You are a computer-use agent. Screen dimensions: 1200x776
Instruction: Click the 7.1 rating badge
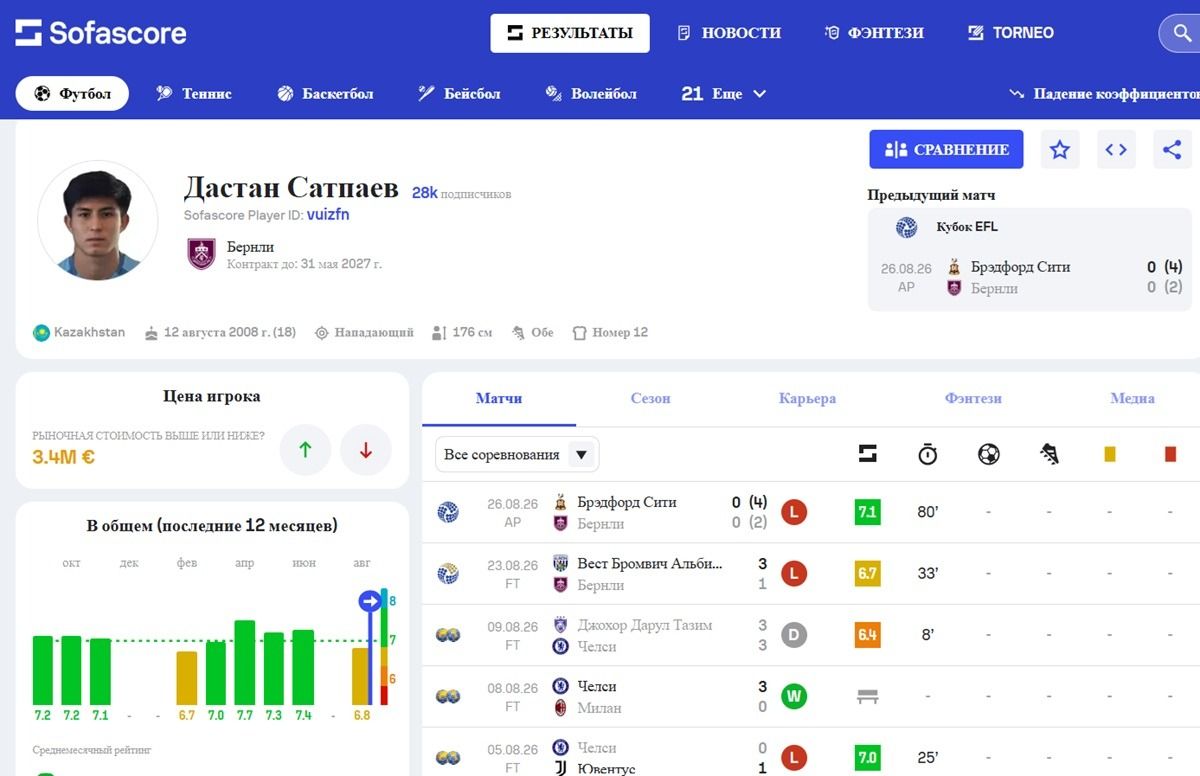(x=867, y=512)
